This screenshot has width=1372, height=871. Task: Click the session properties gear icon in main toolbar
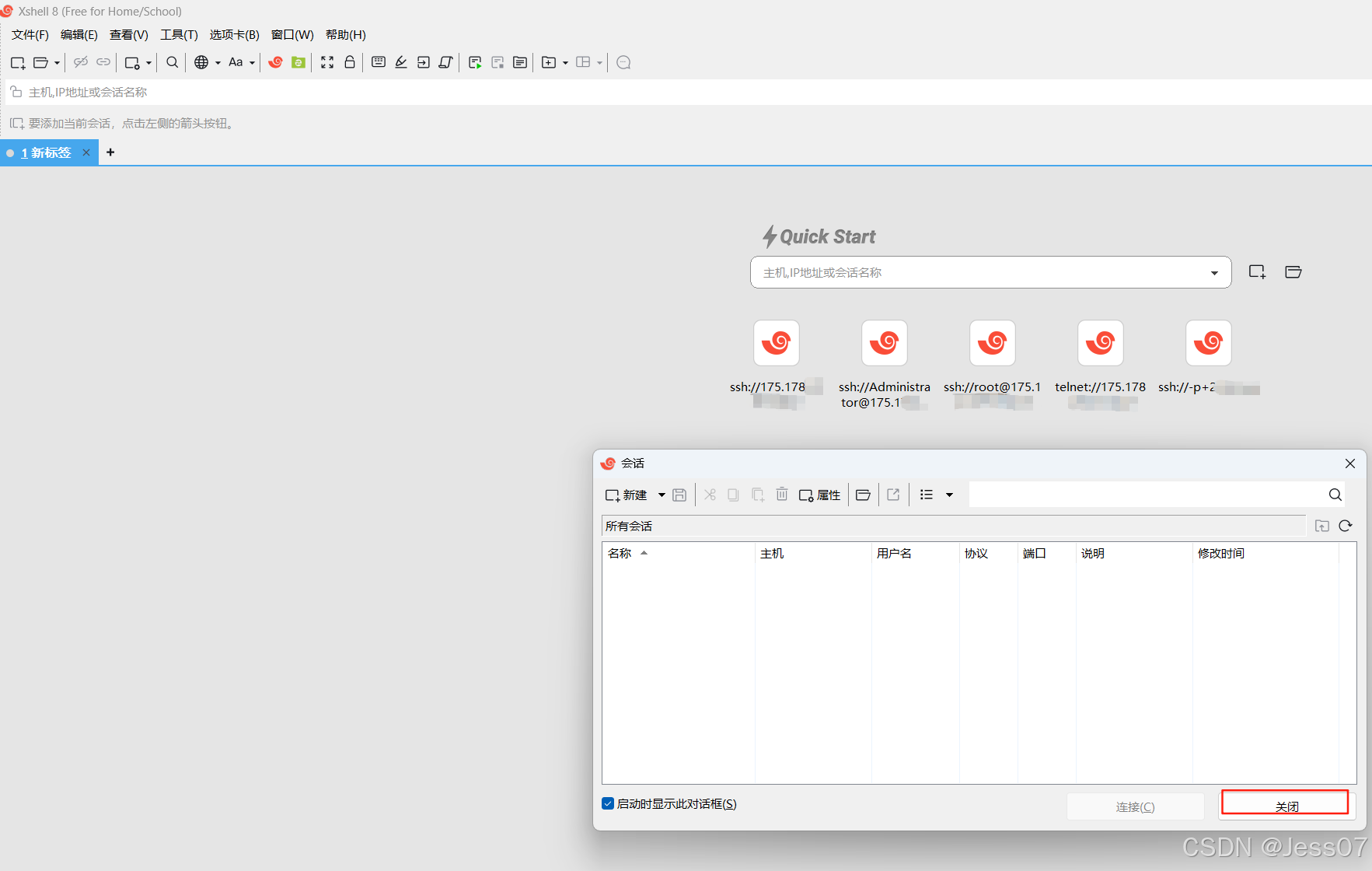pyautogui.click(x=132, y=62)
